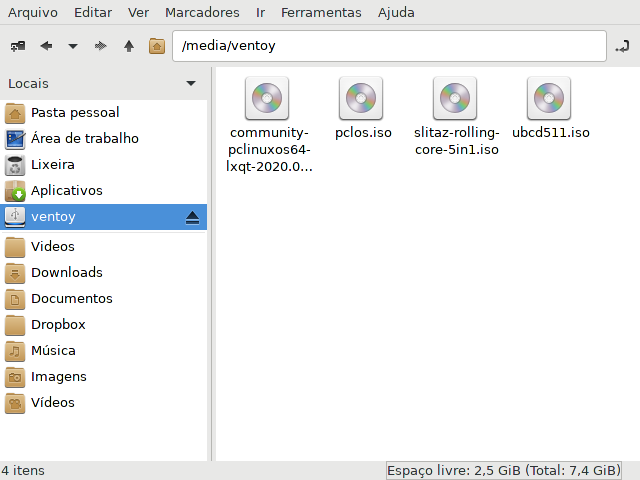Open the Vídeos folder with accent
This screenshot has height=480, width=640.
(104, 403)
